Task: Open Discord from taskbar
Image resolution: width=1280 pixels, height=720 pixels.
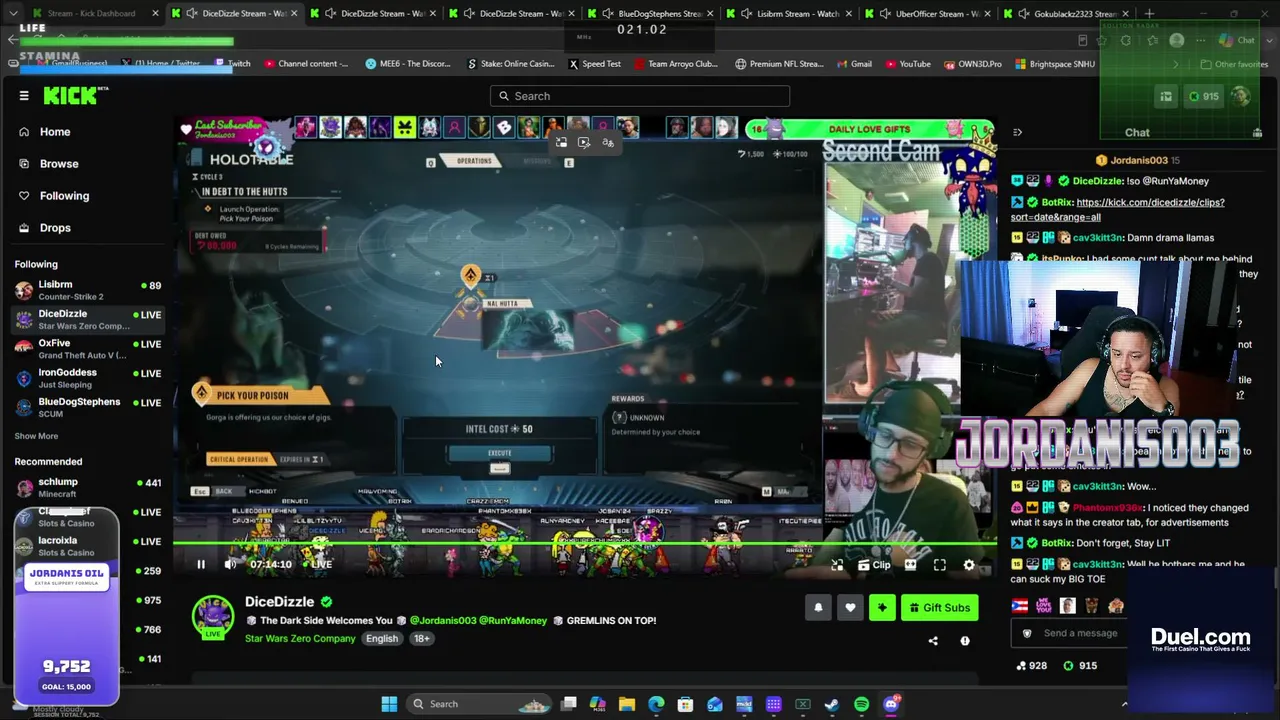Action: point(891,704)
